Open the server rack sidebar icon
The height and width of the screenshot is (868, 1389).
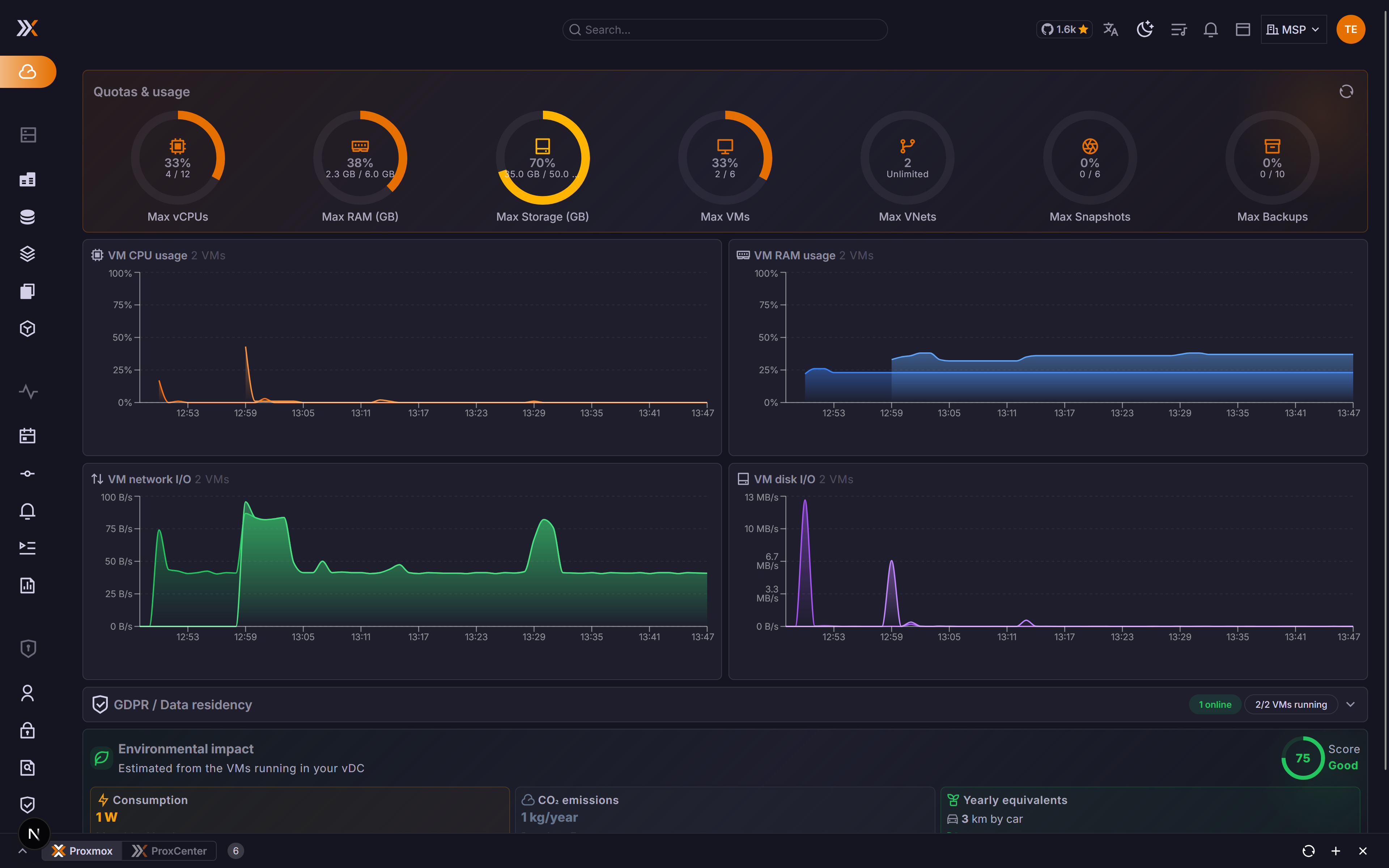tap(27, 135)
